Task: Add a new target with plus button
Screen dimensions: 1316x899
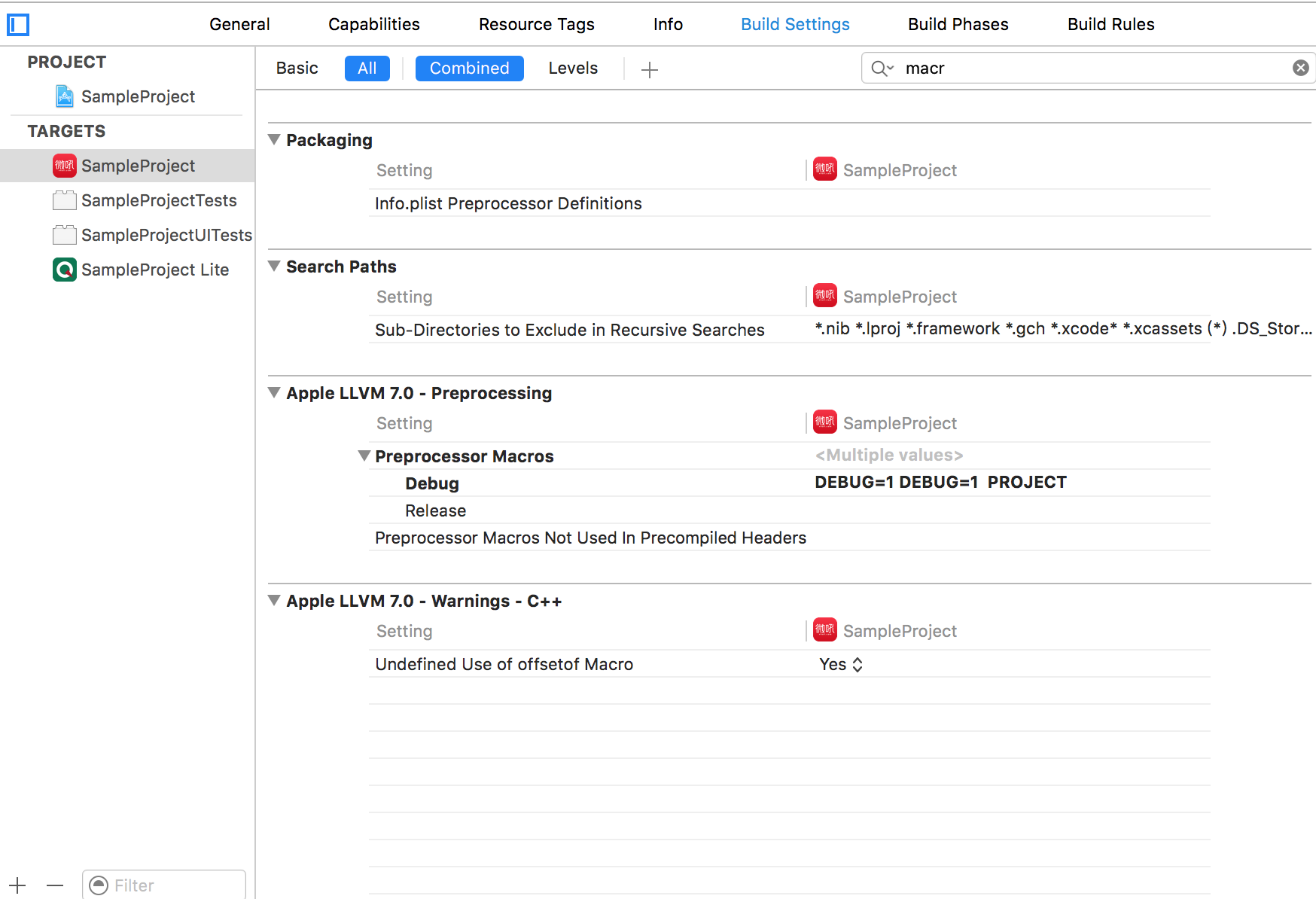Action: pos(17,886)
